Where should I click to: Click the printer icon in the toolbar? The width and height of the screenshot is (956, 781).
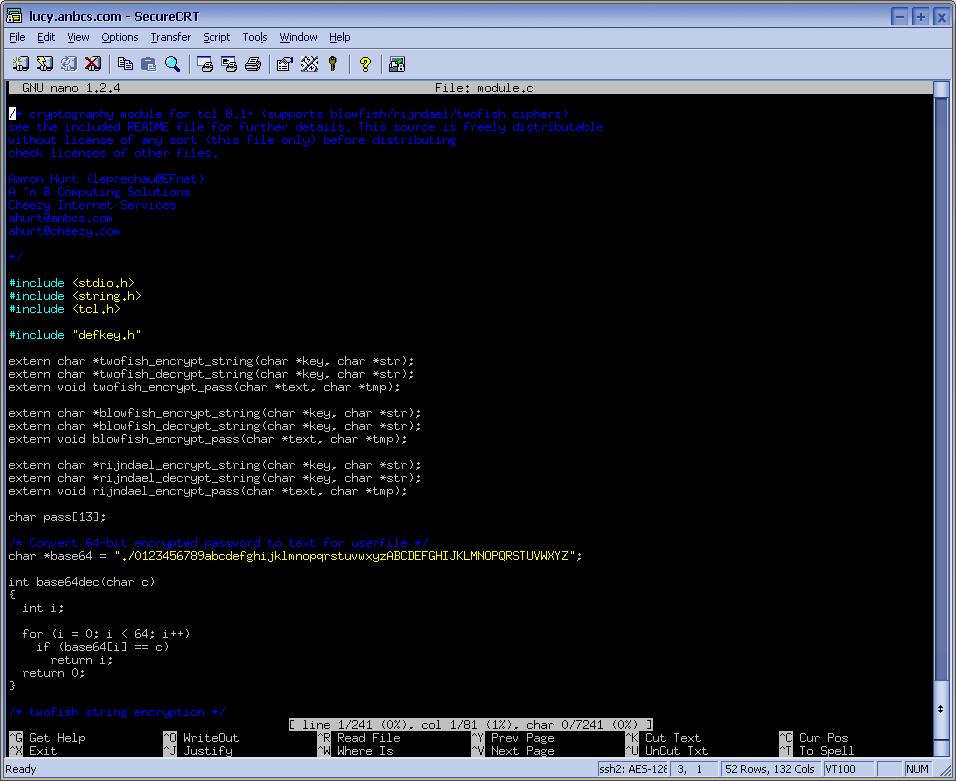pos(253,64)
